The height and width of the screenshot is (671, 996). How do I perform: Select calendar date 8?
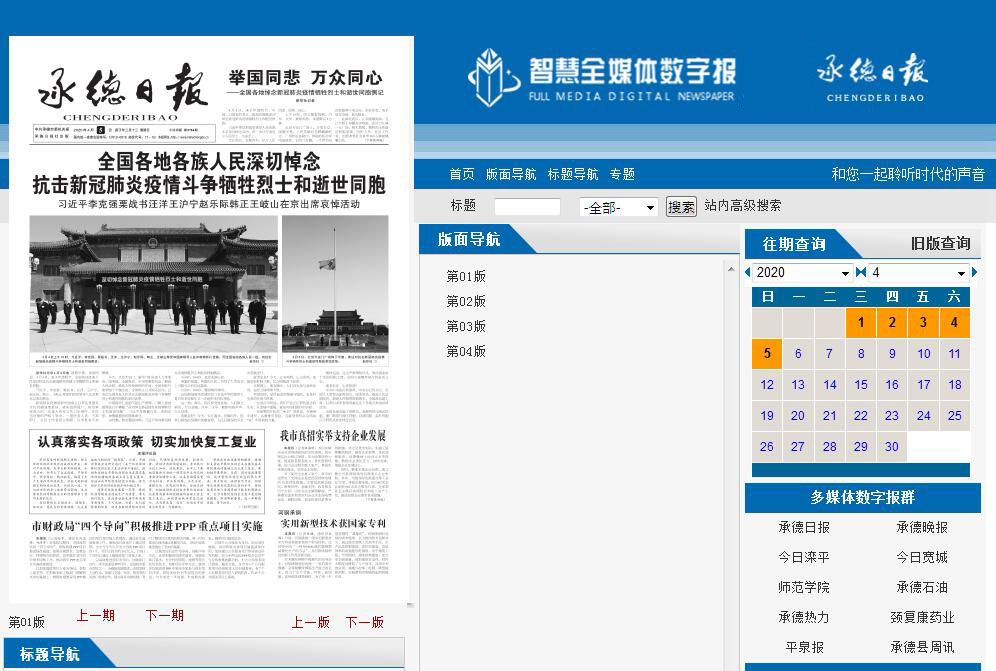tap(861, 354)
